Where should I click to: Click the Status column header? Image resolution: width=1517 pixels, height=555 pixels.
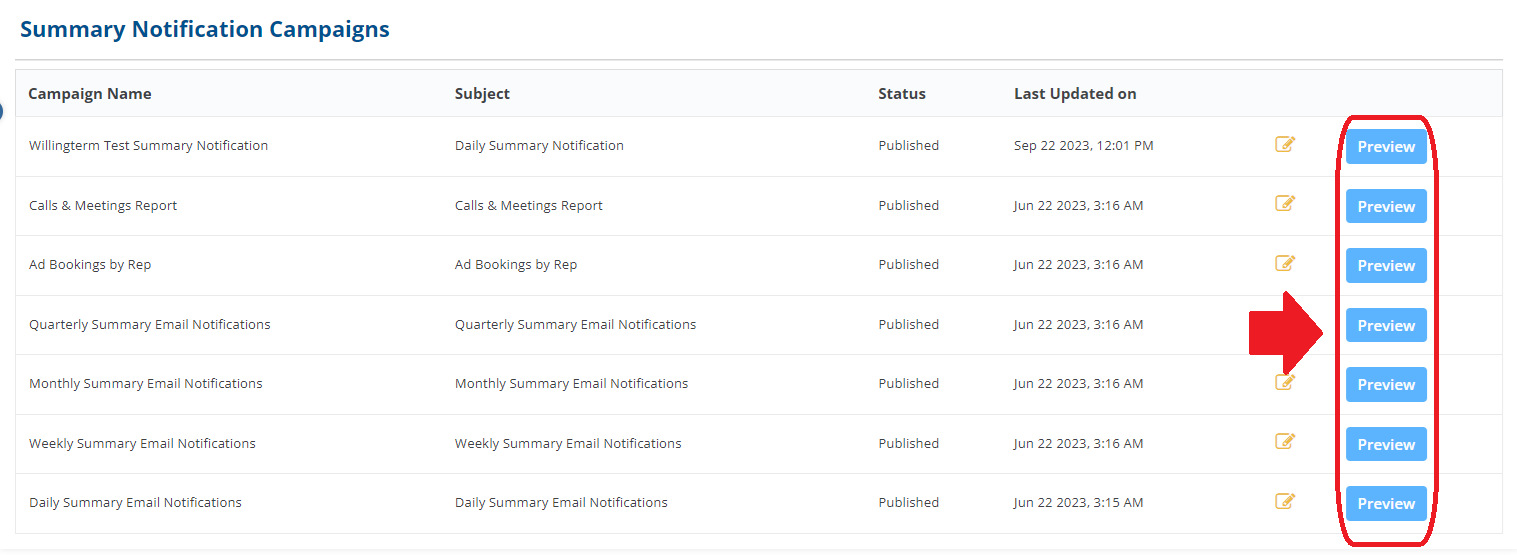[x=902, y=93]
